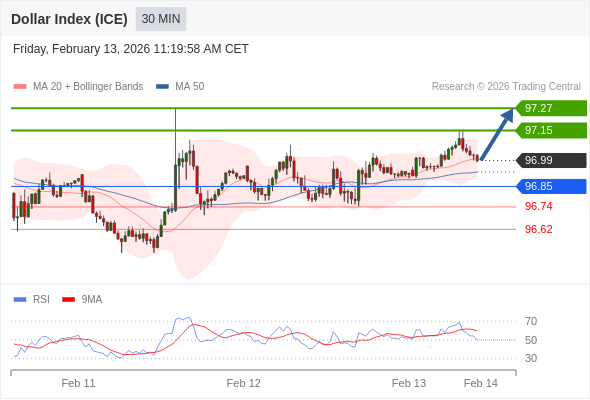This screenshot has width=590, height=400.
Task: Click the RSI 70 level label
Action: (531, 321)
